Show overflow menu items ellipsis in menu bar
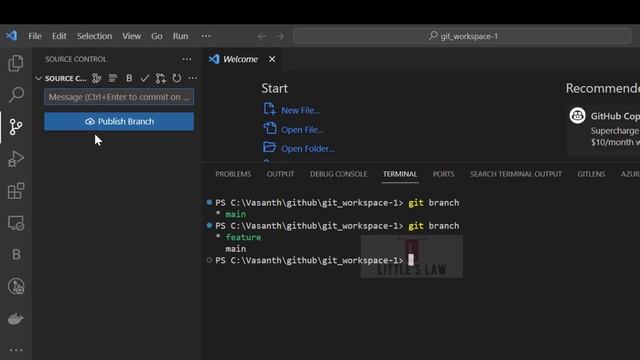640x360 pixels. tap(206, 36)
